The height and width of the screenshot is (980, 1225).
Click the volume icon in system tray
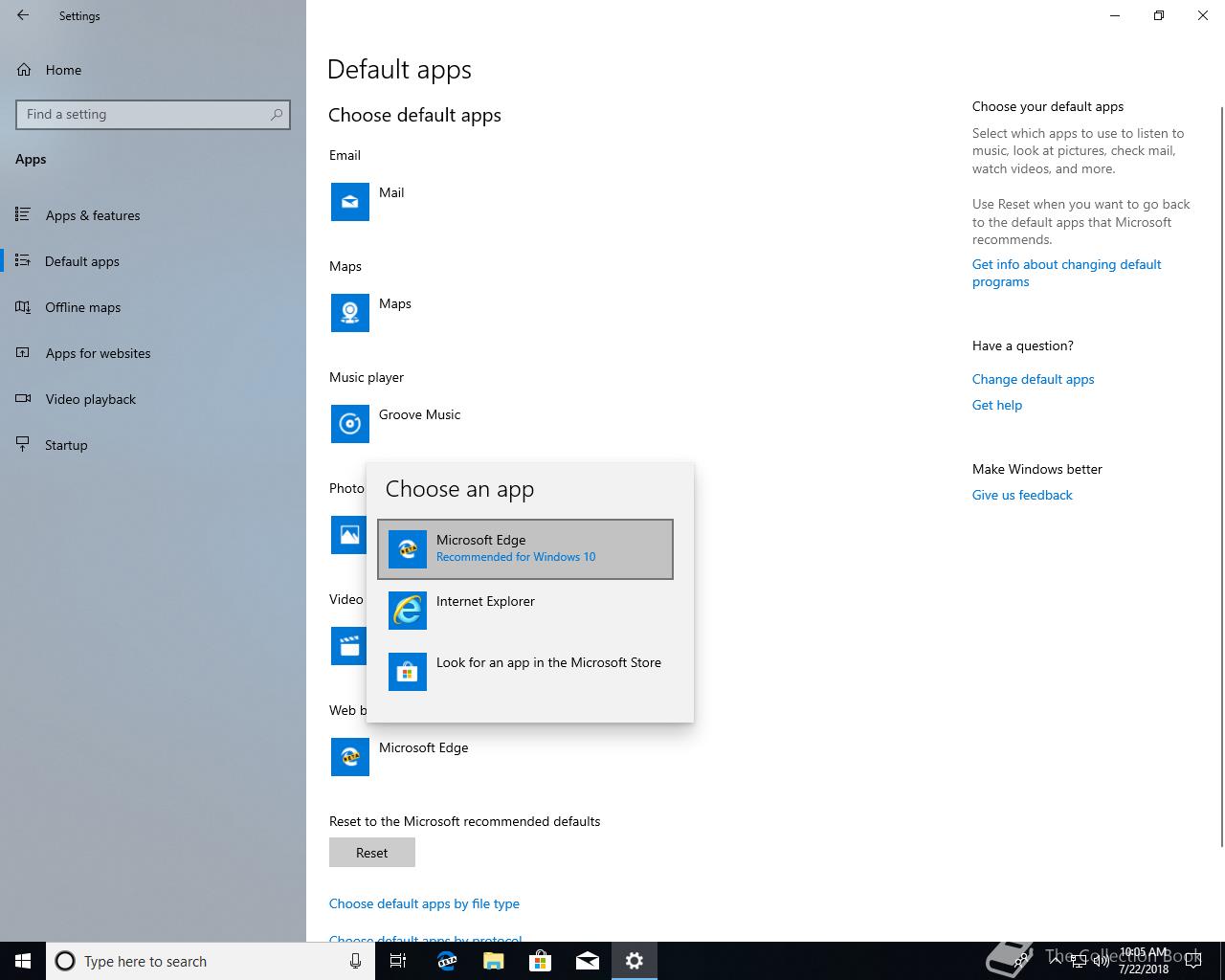pyautogui.click(x=1101, y=962)
